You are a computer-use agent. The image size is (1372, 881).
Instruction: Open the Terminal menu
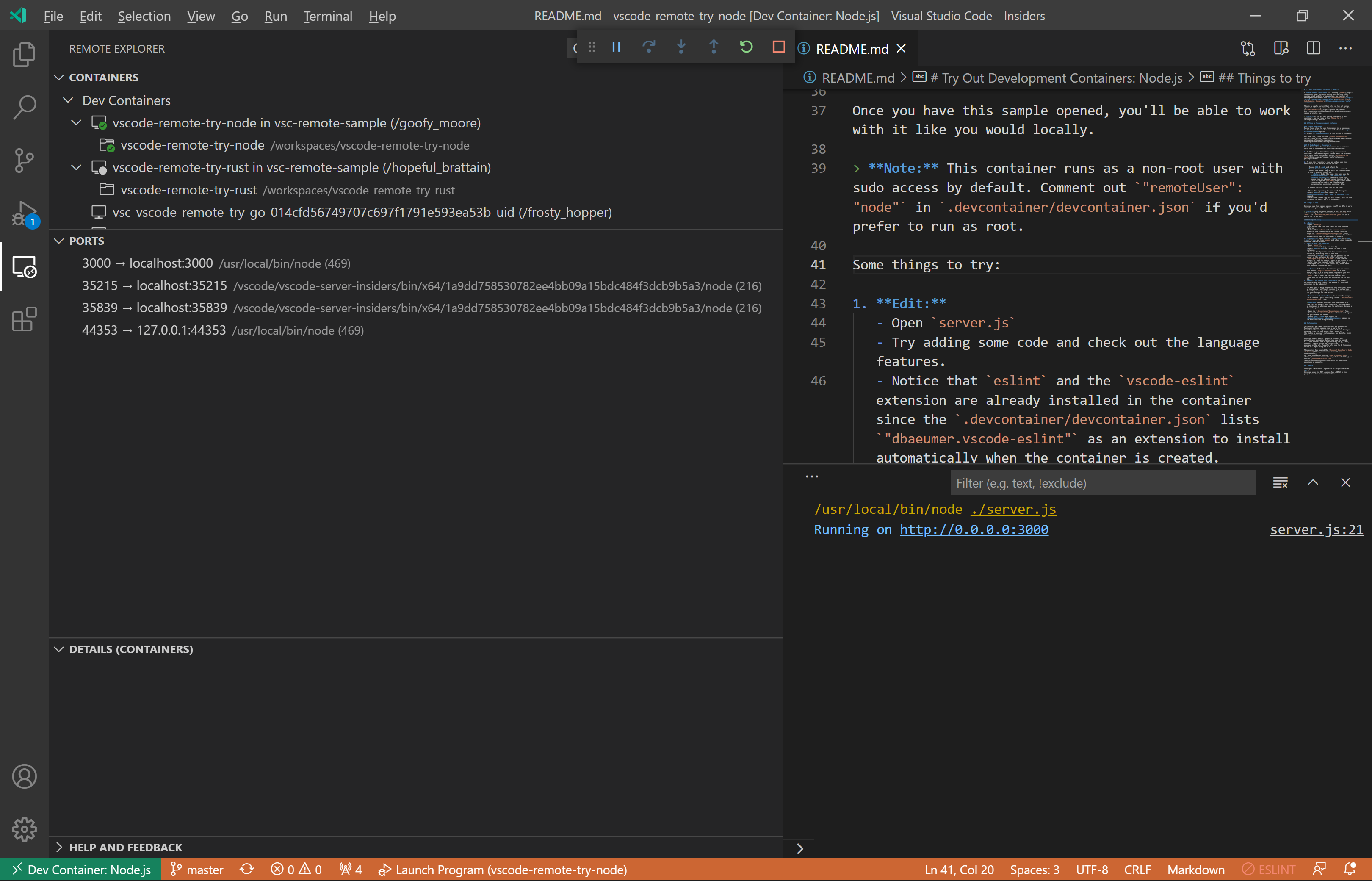pos(327,16)
